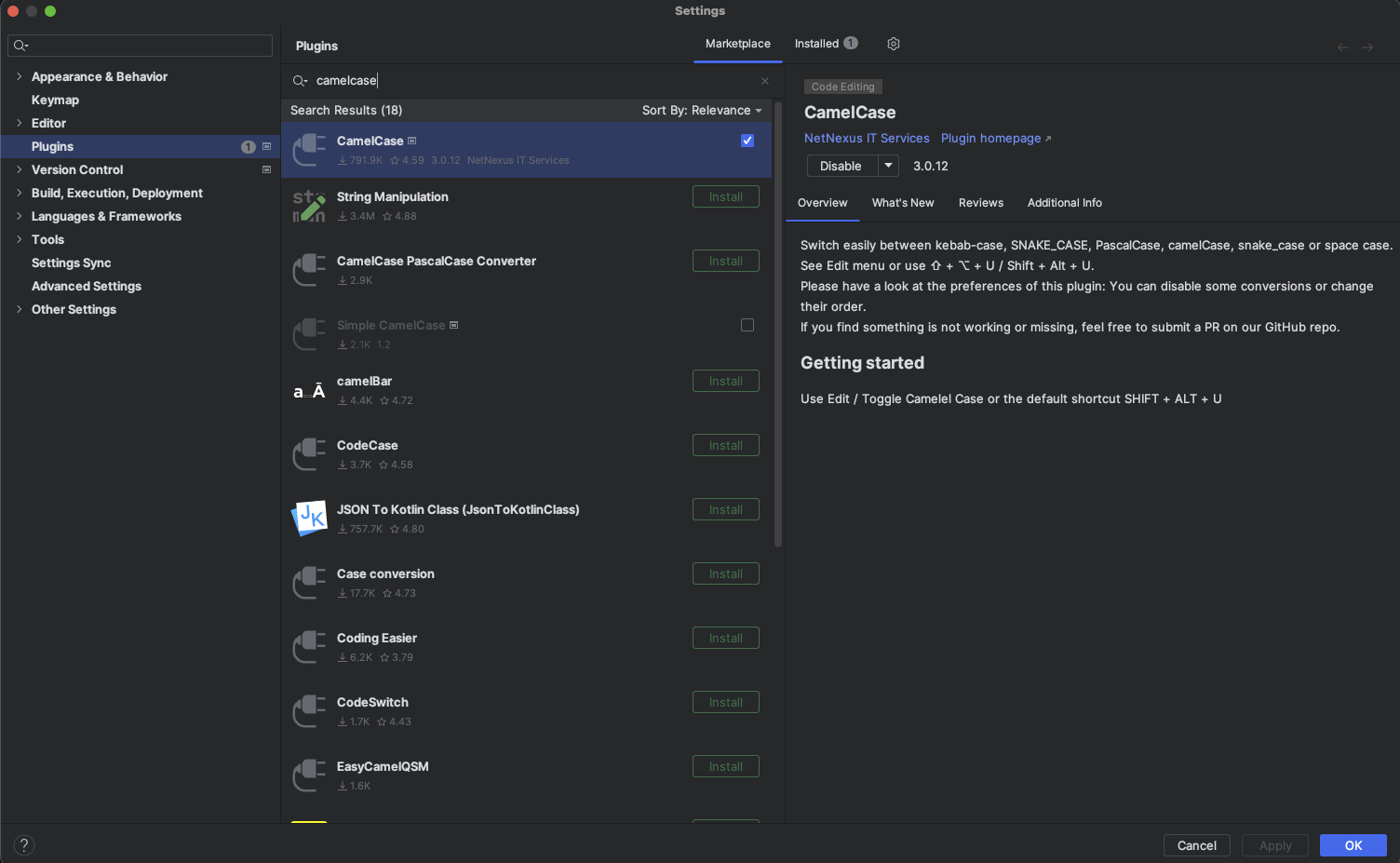This screenshot has height=863, width=1400.
Task: Click the Plugins row project-level icon
Action: tap(266, 146)
